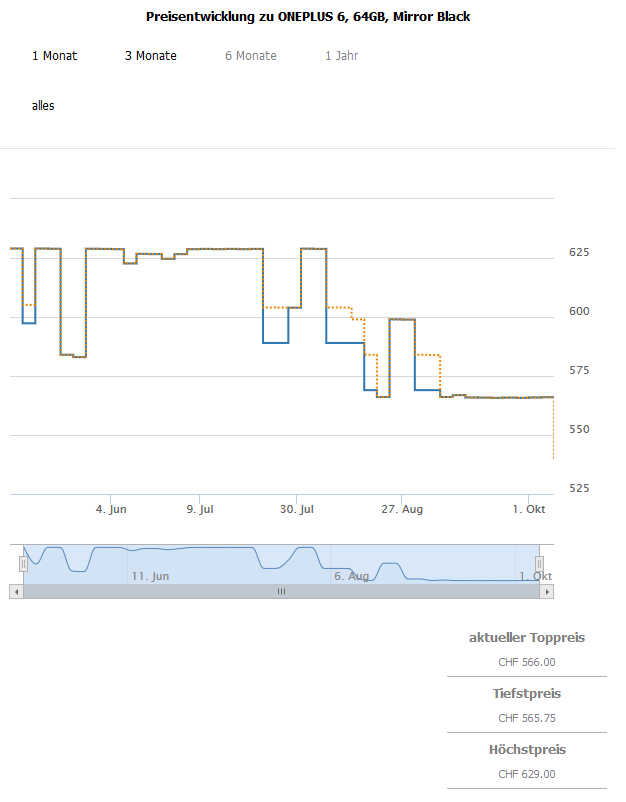Click the 11. Jun label in navigator

150,576
